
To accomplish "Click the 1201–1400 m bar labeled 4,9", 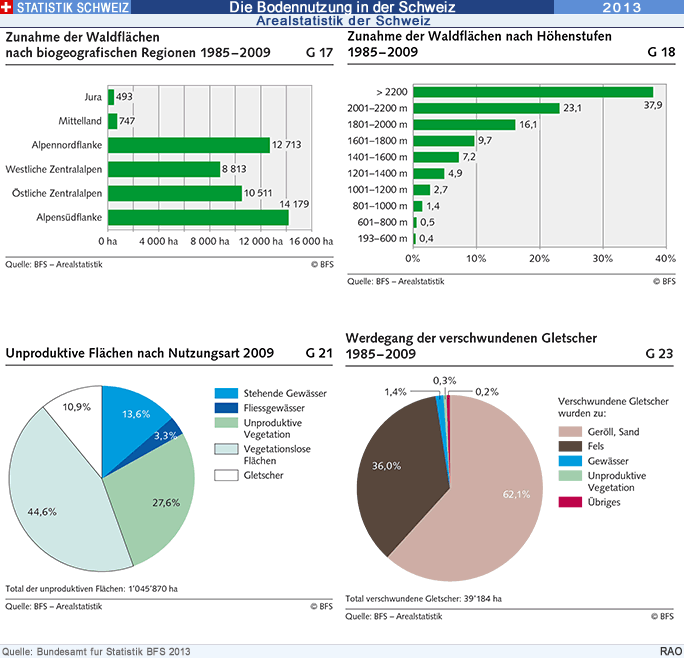I will pos(429,174).
